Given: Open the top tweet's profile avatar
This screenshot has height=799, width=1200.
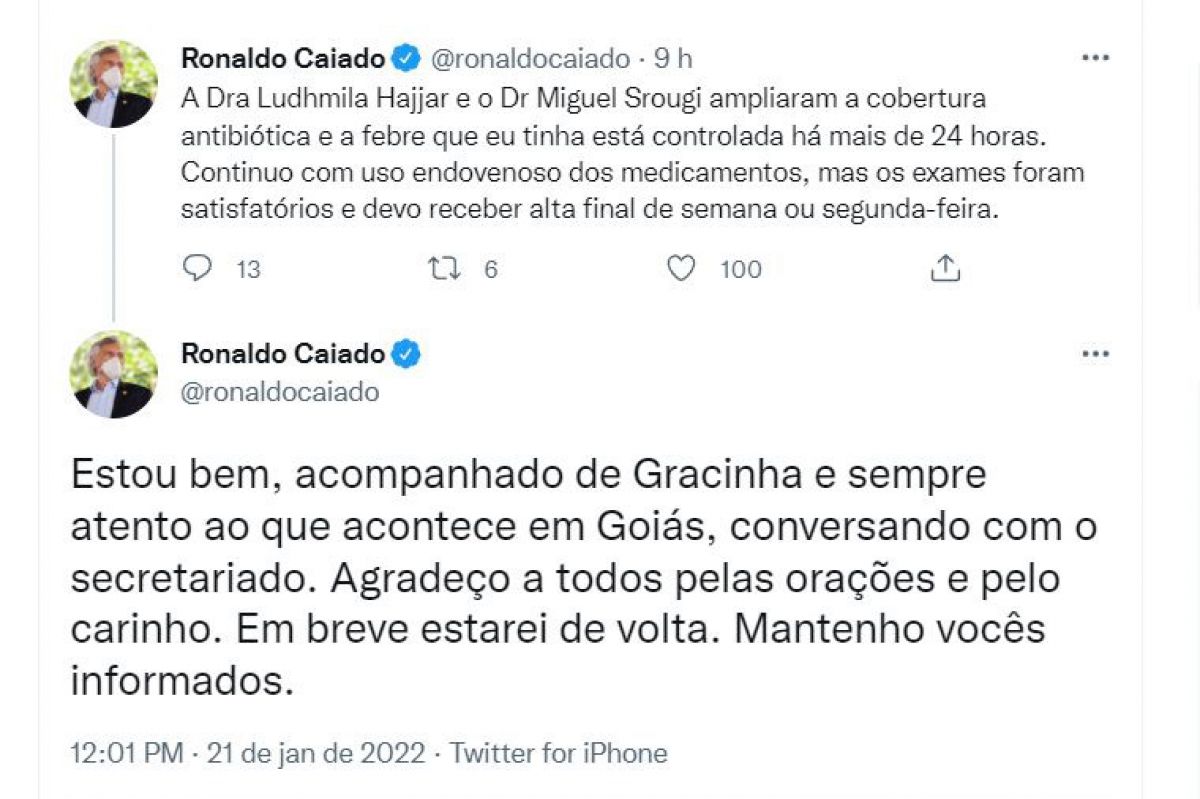Looking at the screenshot, I should (x=113, y=85).
